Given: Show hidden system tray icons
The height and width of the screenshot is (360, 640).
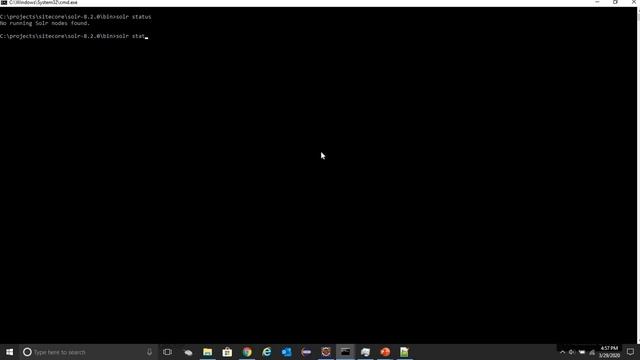Looking at the screenshot, I should tap(562, 352).
